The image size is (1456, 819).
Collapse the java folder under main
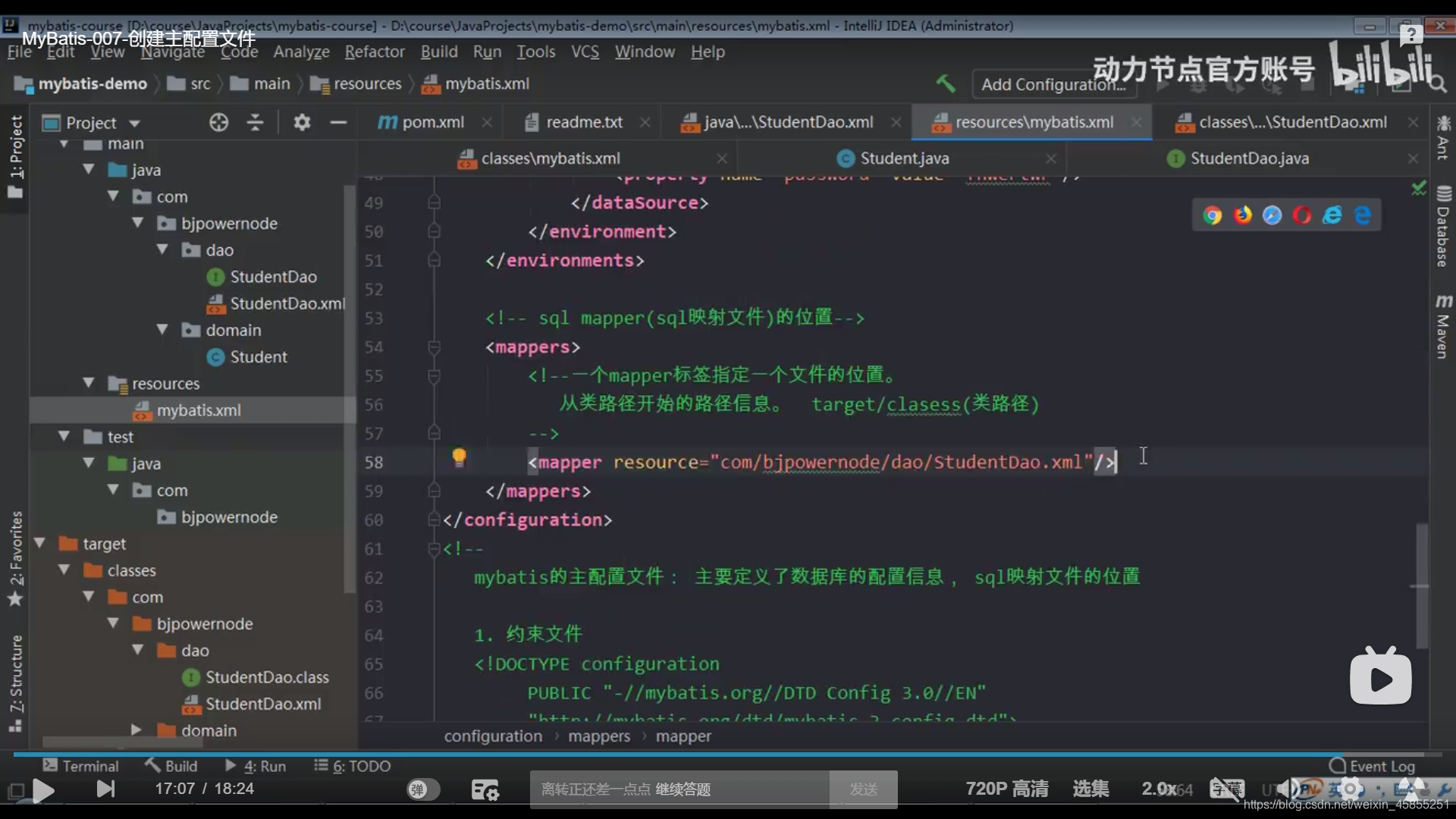(89, 169)
